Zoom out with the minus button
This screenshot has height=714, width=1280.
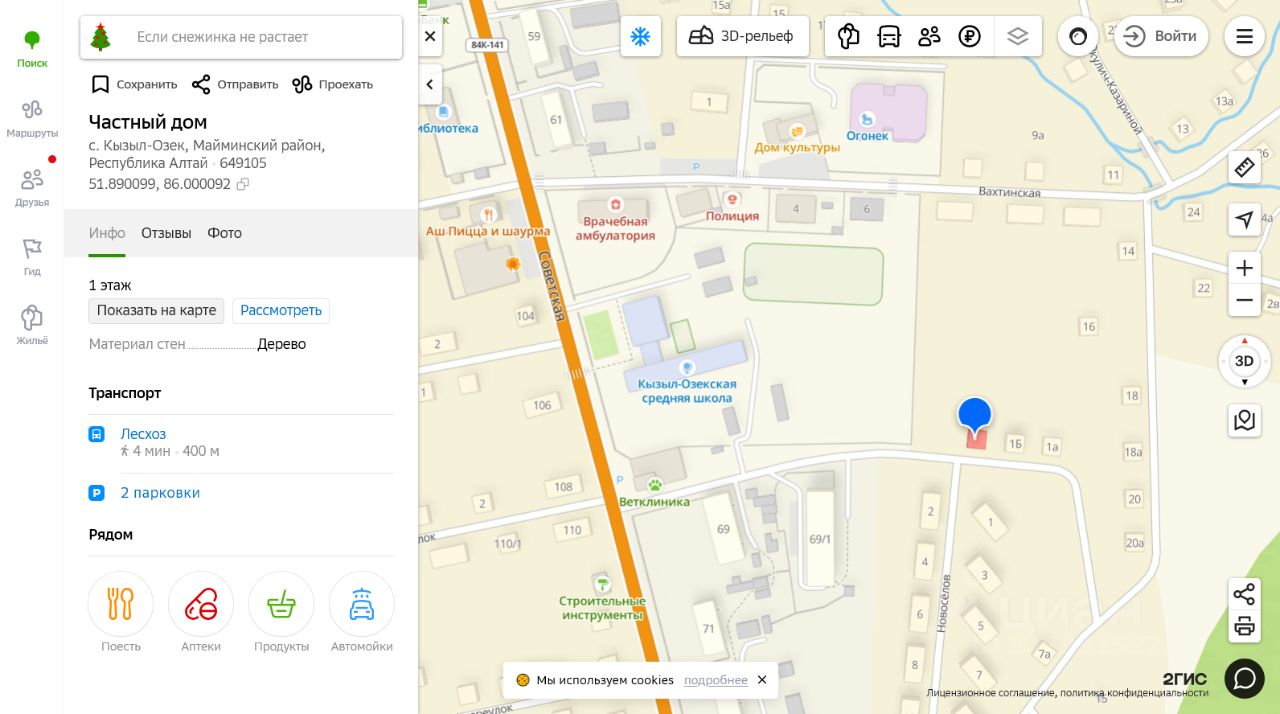1244,300
